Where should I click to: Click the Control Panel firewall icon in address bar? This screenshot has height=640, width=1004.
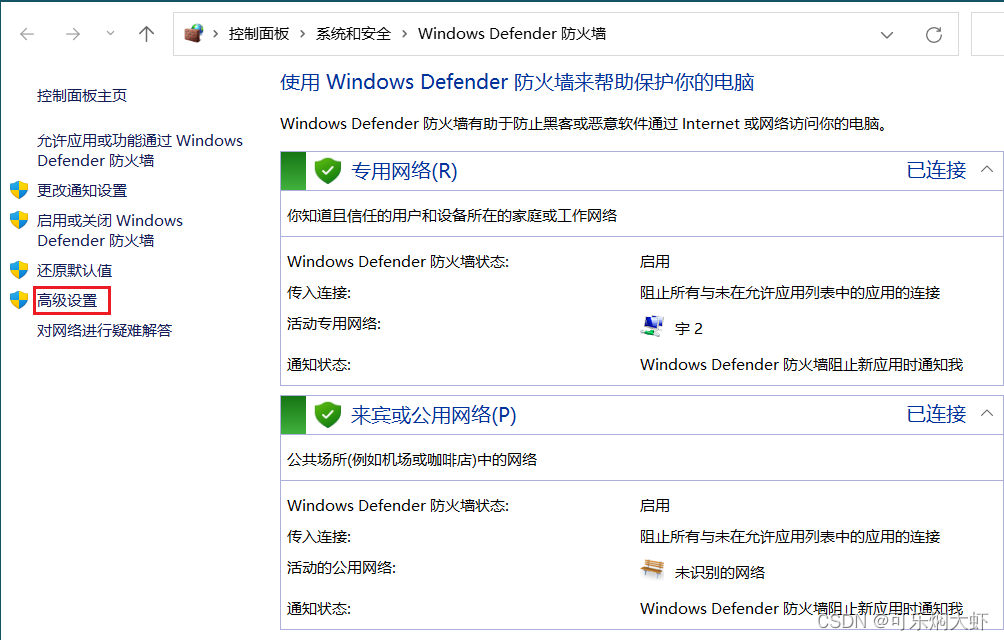pos(193,33)
